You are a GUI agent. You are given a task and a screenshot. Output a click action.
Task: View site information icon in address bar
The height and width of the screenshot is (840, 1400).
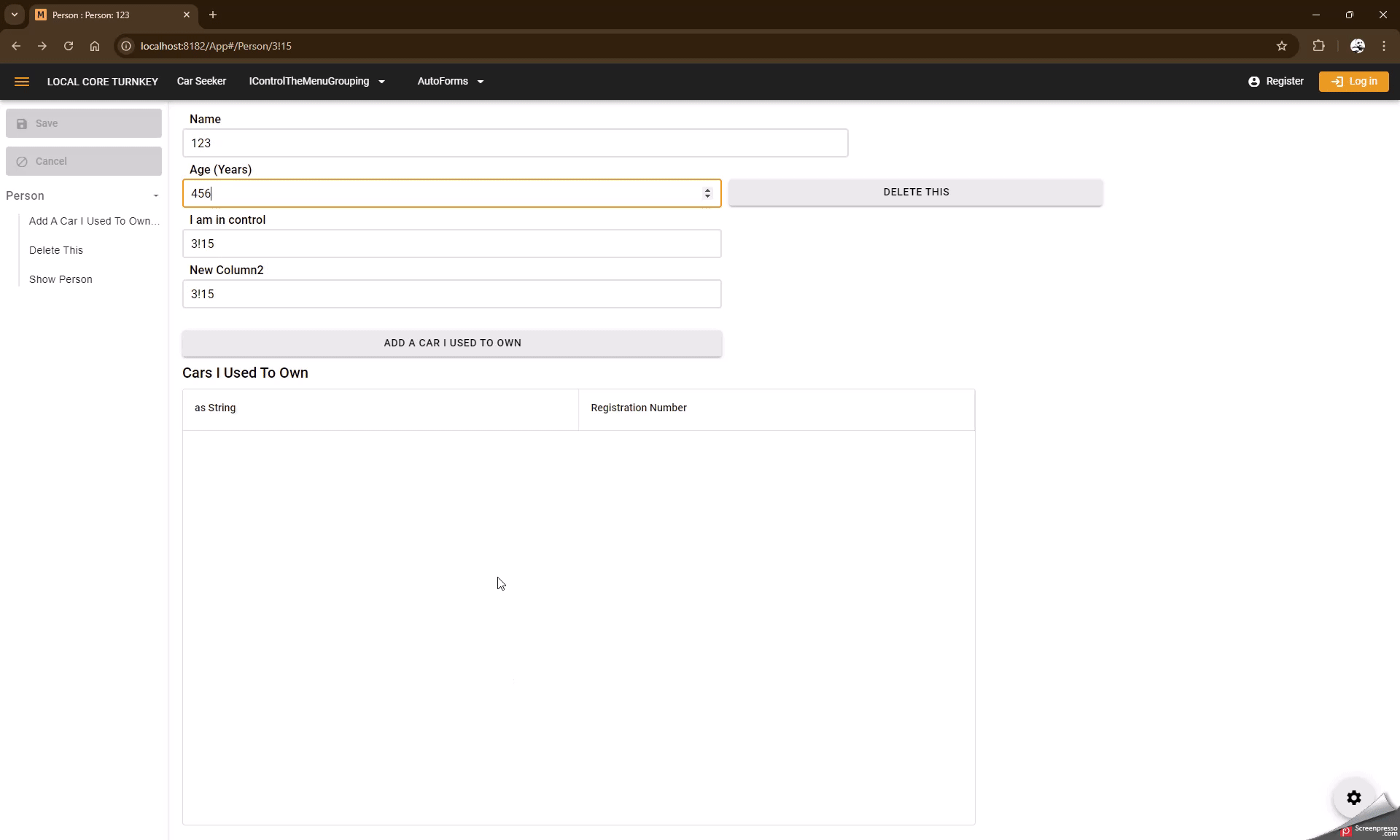tap(126, 46)
